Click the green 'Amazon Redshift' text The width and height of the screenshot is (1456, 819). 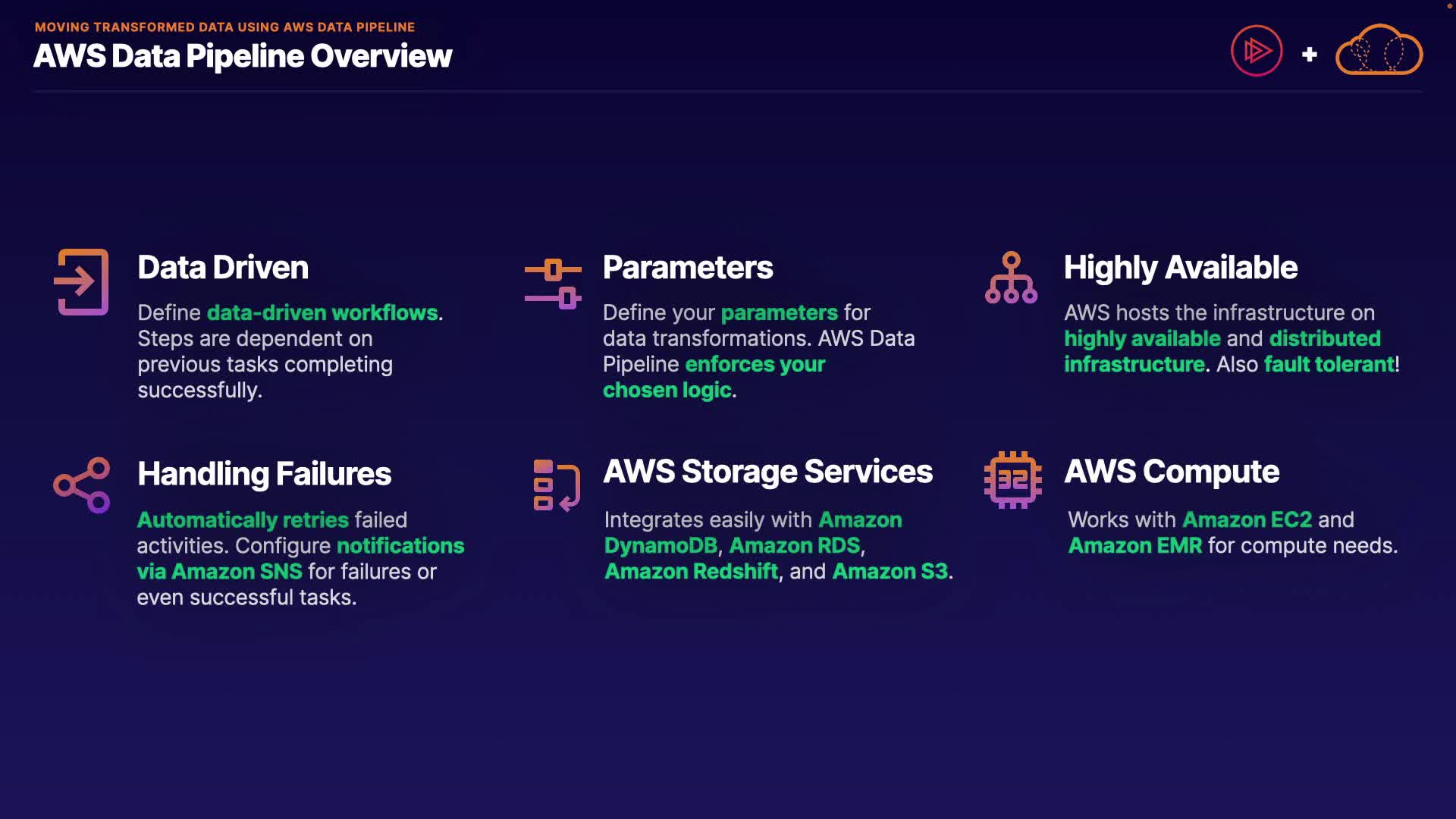(x=691, y=572)
